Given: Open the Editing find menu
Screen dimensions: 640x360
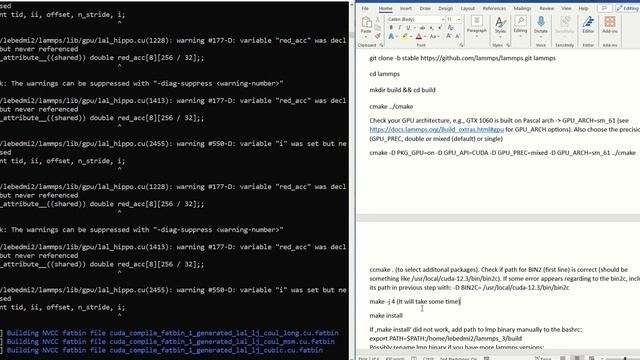Looking at the screenshot, I should pos(520,26).
